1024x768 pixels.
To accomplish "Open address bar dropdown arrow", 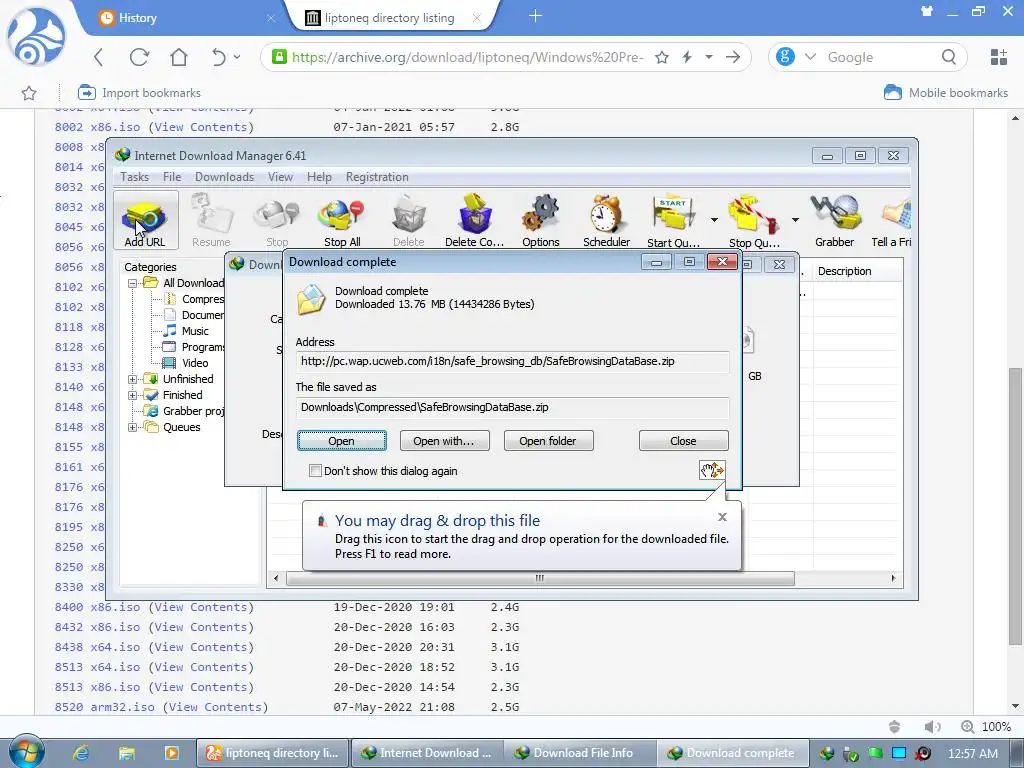I will click(709, 57).
